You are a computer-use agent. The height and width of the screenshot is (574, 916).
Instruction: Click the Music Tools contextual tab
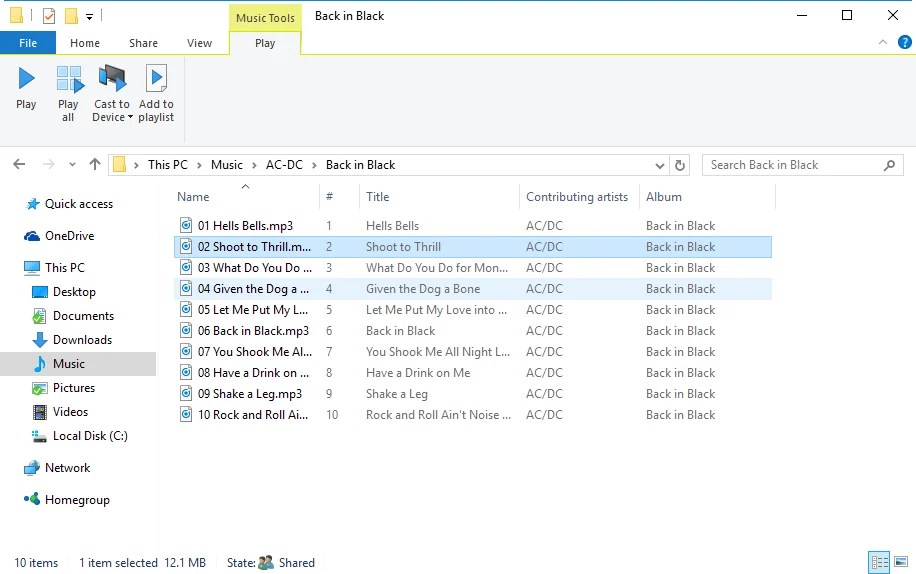point(265,18)
